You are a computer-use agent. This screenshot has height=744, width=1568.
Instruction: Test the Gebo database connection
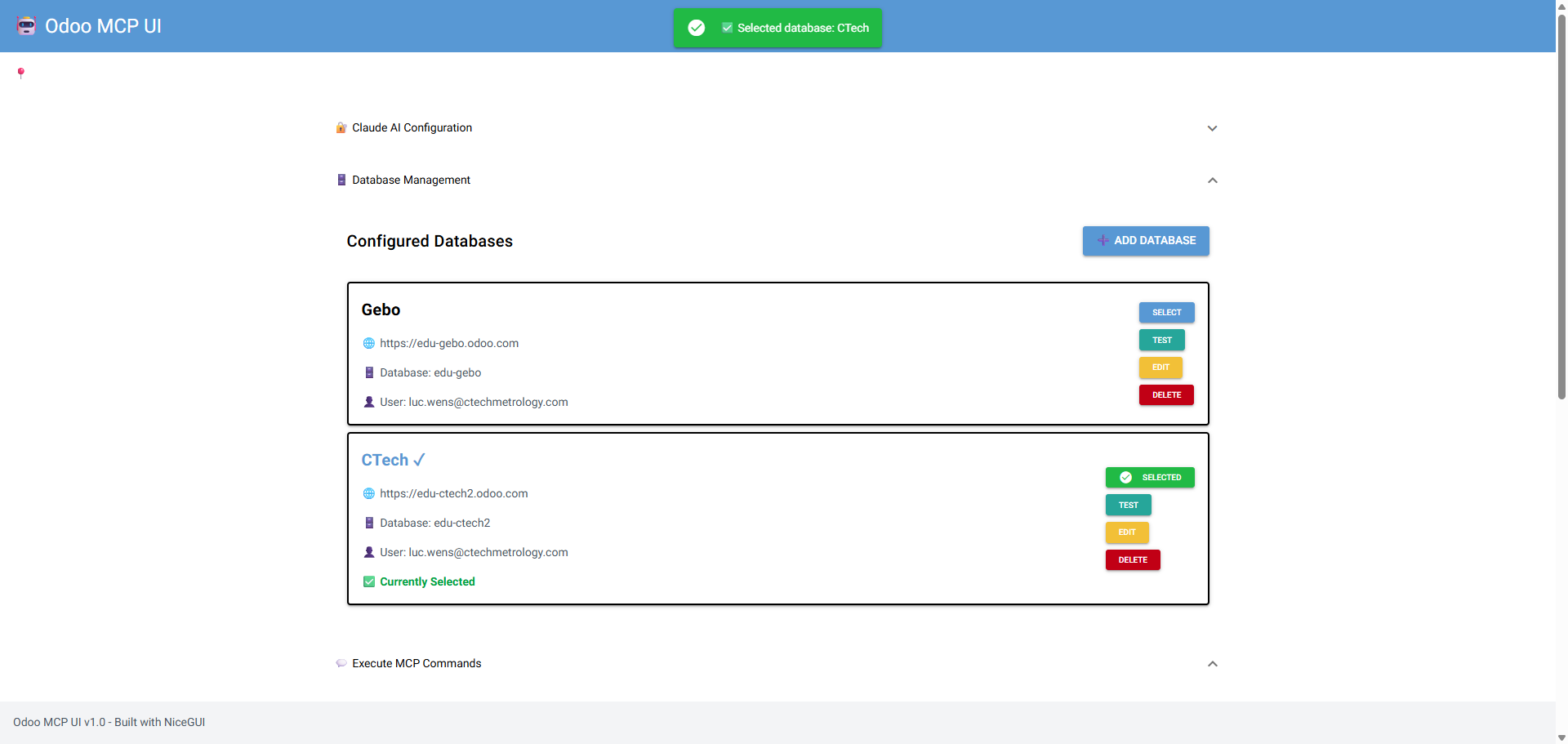[x=1161, y=341]
